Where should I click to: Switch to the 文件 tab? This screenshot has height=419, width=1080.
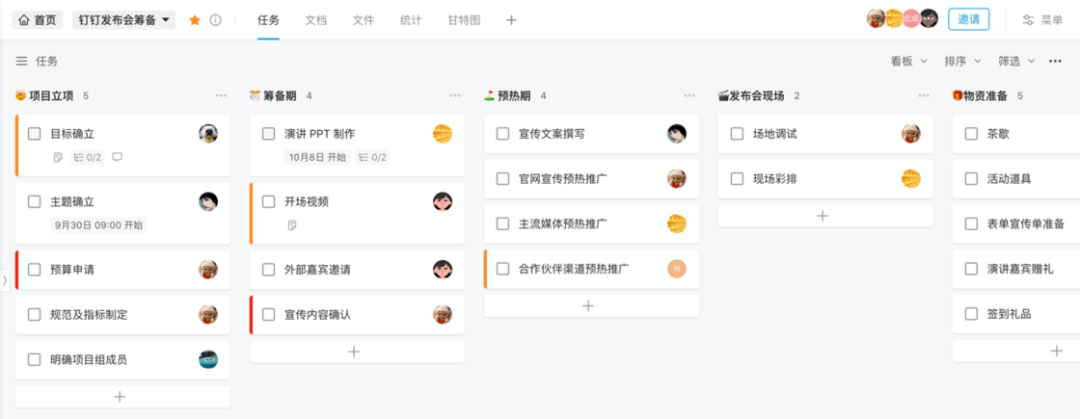pyautogui.click(x=364, y=20)
